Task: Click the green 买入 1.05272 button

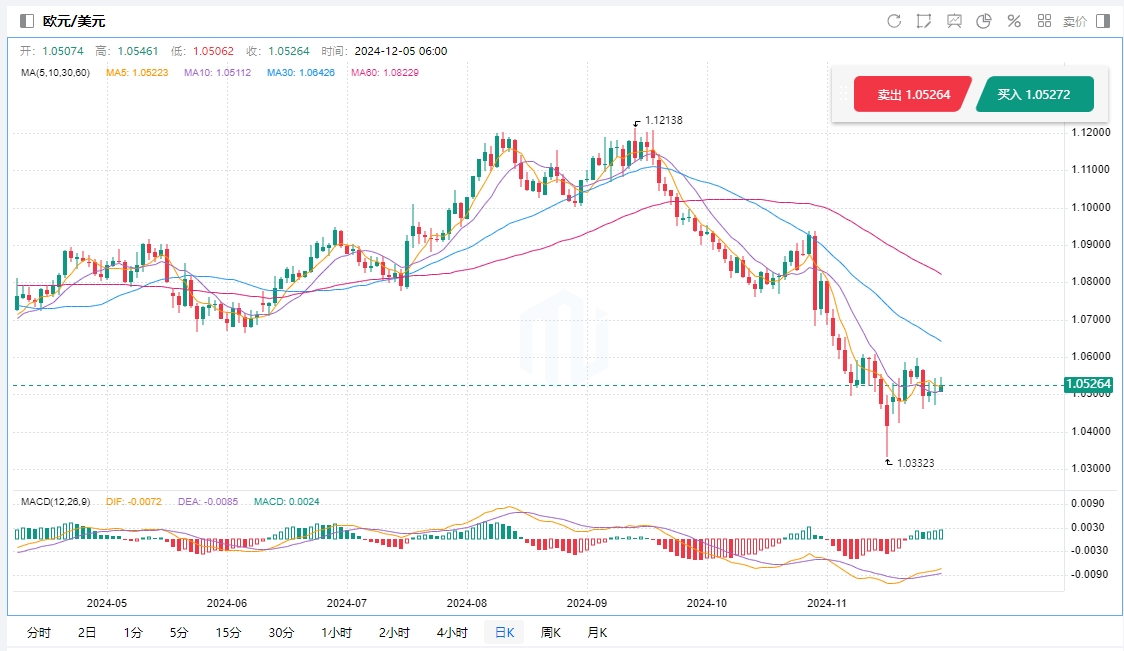Action: tap(1034, 95)
